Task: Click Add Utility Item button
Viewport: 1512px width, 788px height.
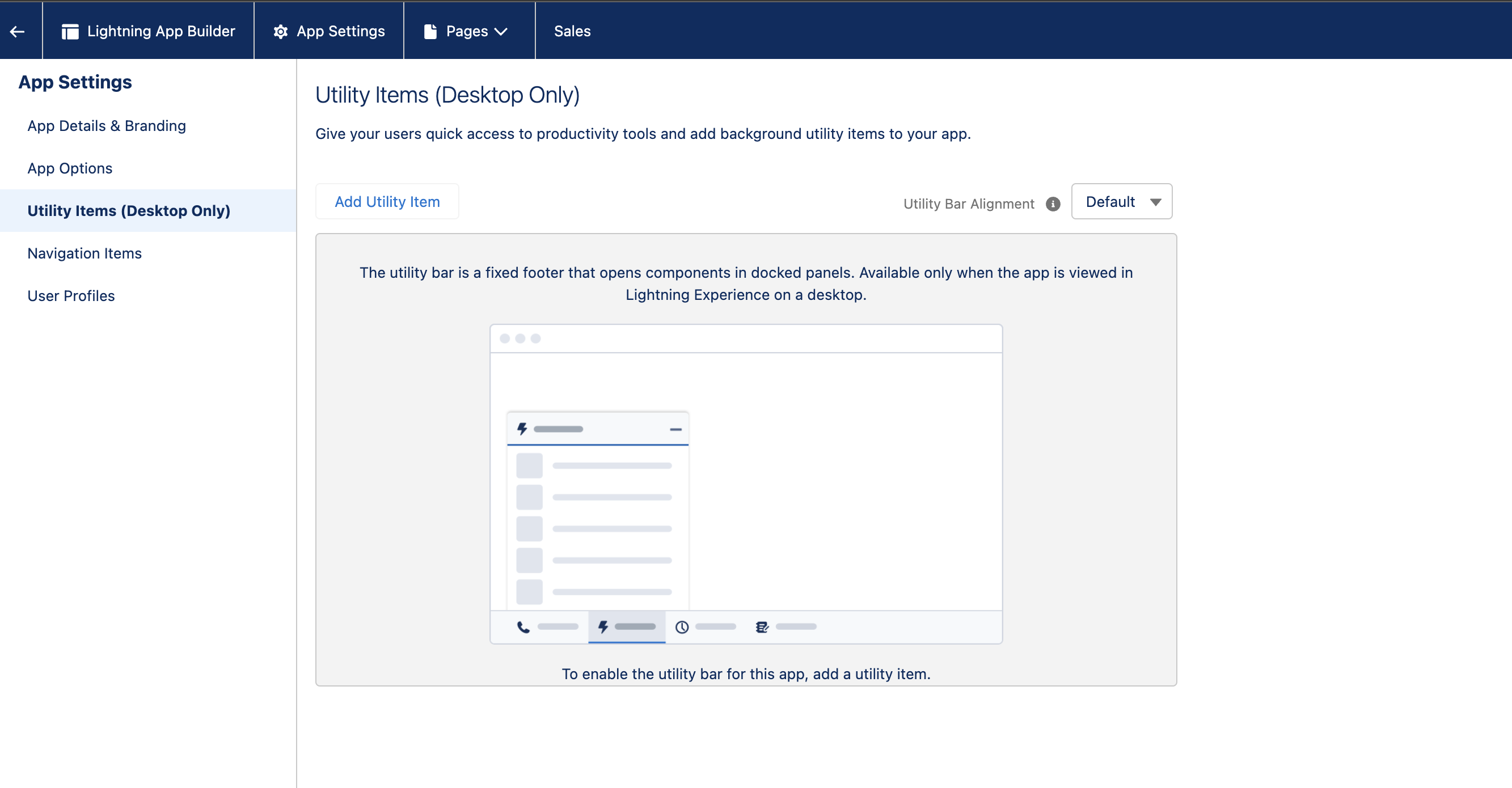Action: 387,201
